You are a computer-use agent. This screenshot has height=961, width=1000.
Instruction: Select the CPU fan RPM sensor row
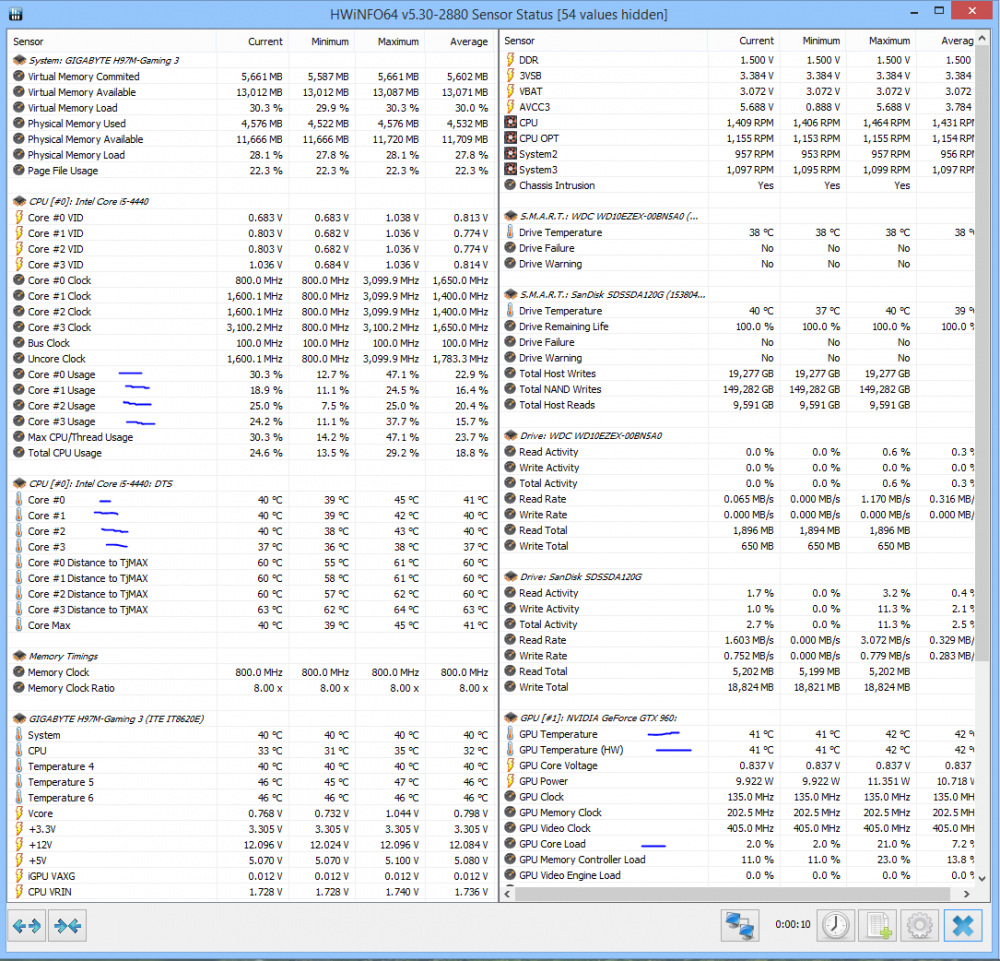tap(529, 123)
